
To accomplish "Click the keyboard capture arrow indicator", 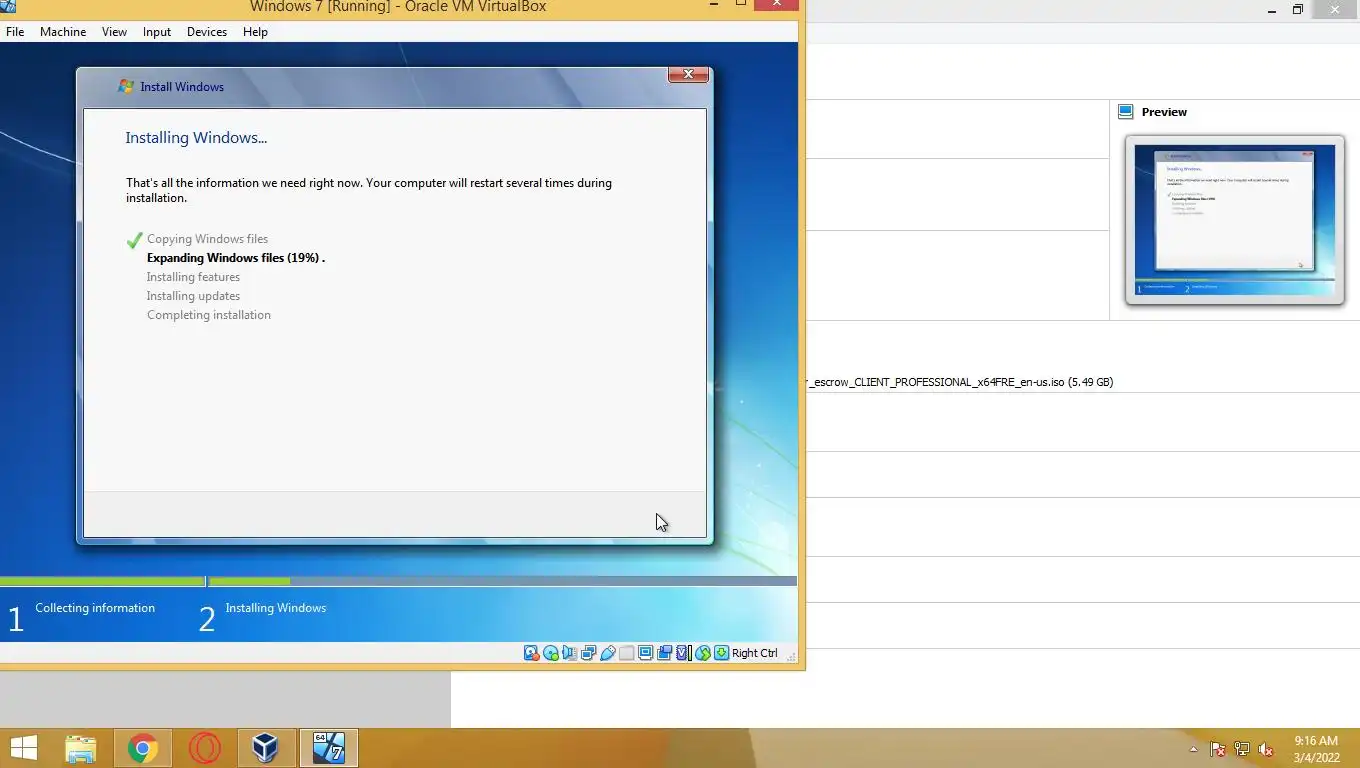I will 721,653.
